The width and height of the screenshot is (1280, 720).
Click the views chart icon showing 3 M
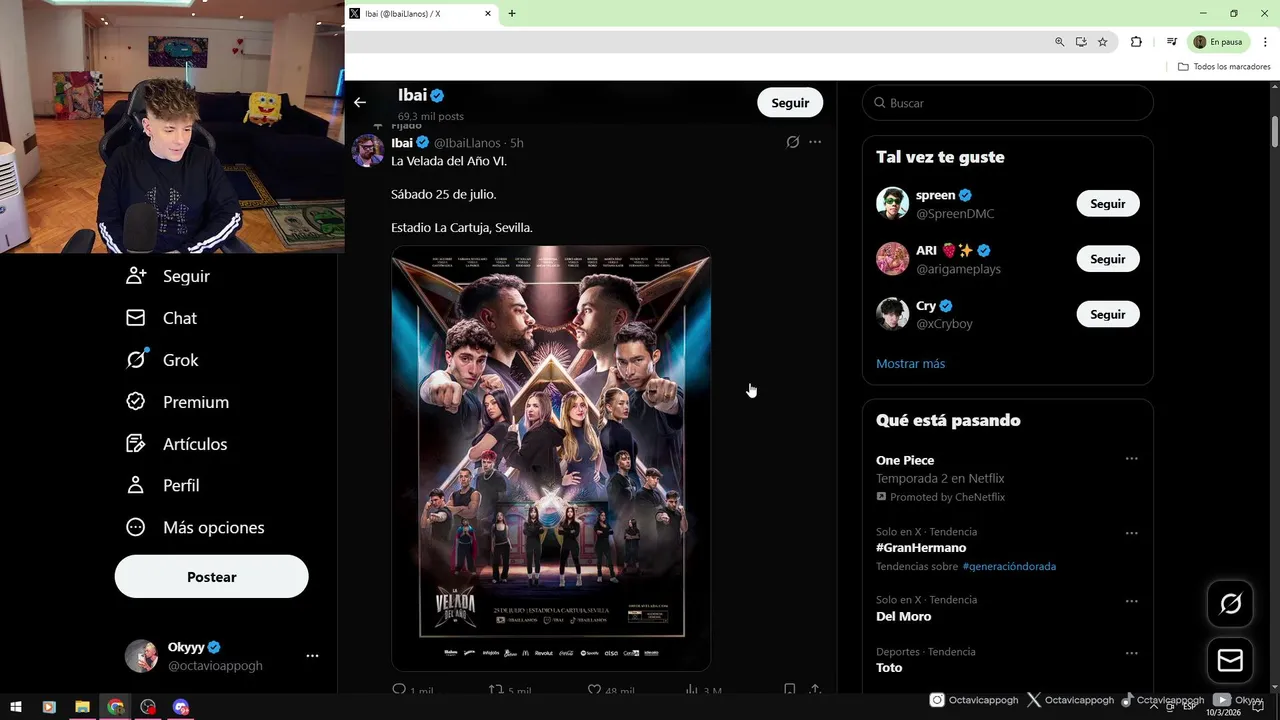pos(691,690)
